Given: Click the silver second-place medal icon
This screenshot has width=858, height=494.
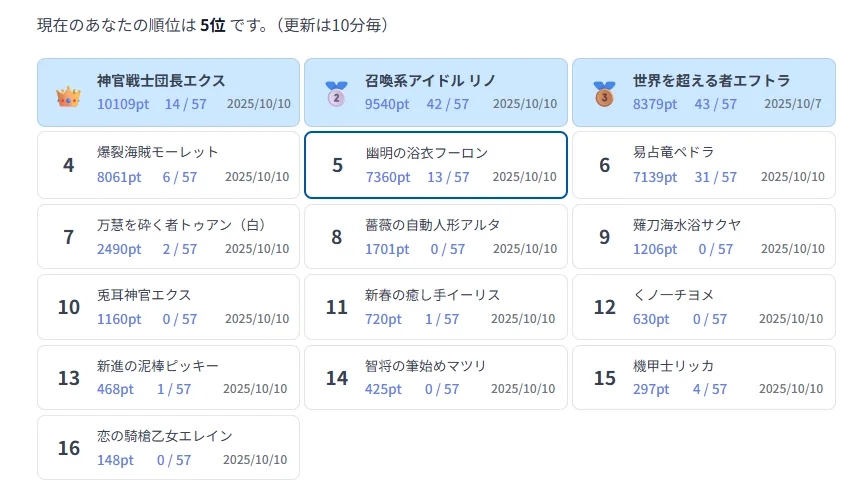Looking at the screenshot, I should pyautogui.click(x=336, y=95).
